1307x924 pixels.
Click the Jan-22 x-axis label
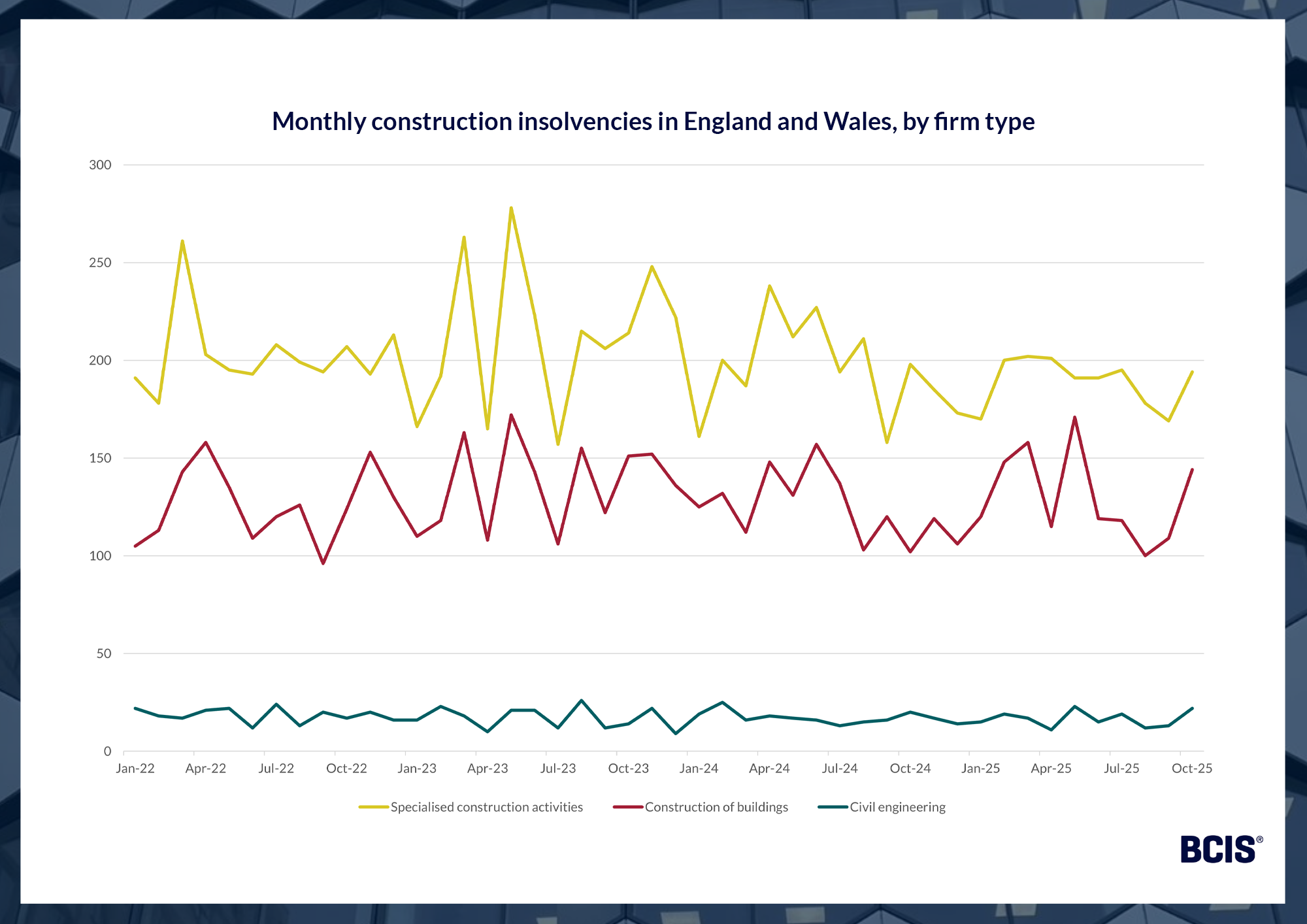coord(135,768)
